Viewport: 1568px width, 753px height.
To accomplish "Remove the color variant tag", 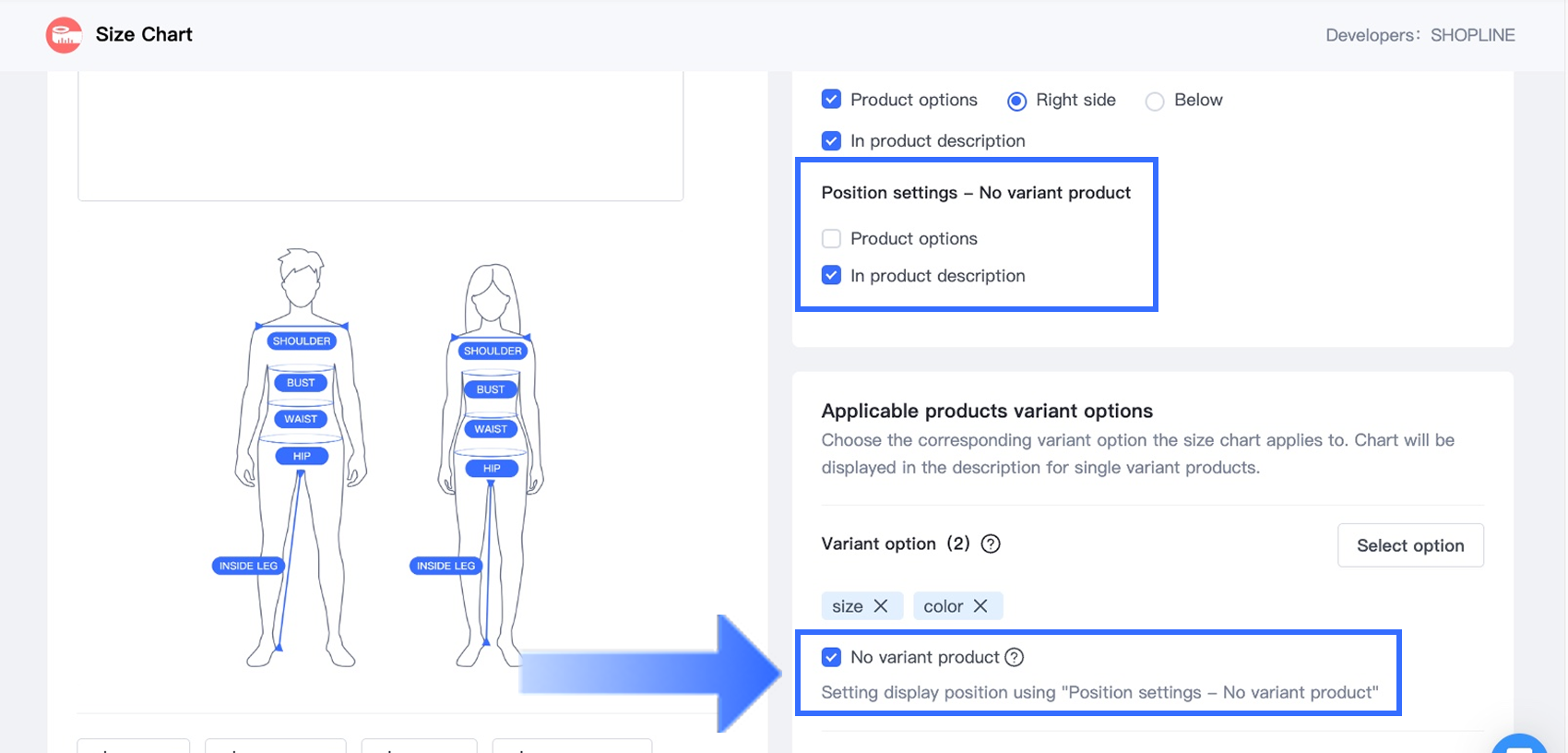I will point(980,606).
